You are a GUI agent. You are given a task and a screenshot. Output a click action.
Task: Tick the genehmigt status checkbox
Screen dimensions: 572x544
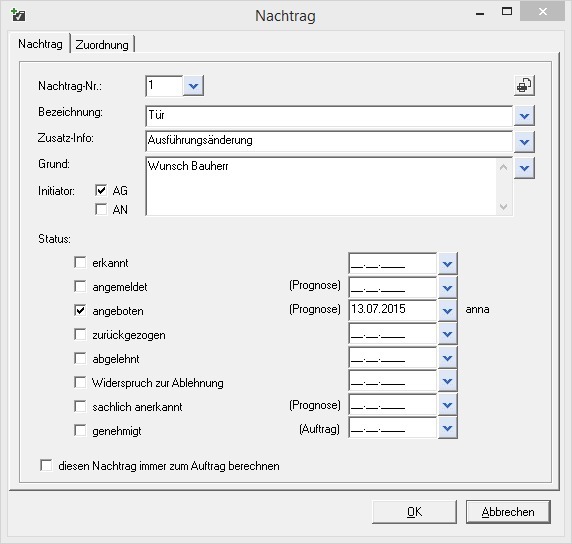(80, 430)
